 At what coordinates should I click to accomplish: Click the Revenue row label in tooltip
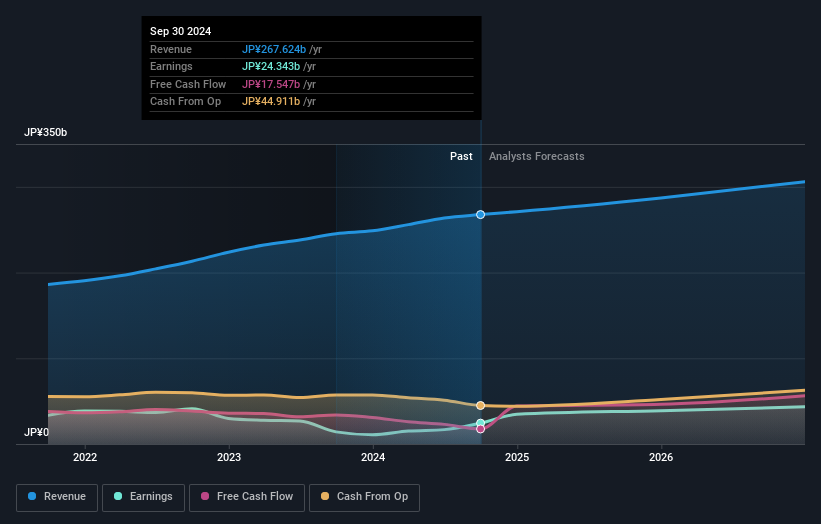171,49
